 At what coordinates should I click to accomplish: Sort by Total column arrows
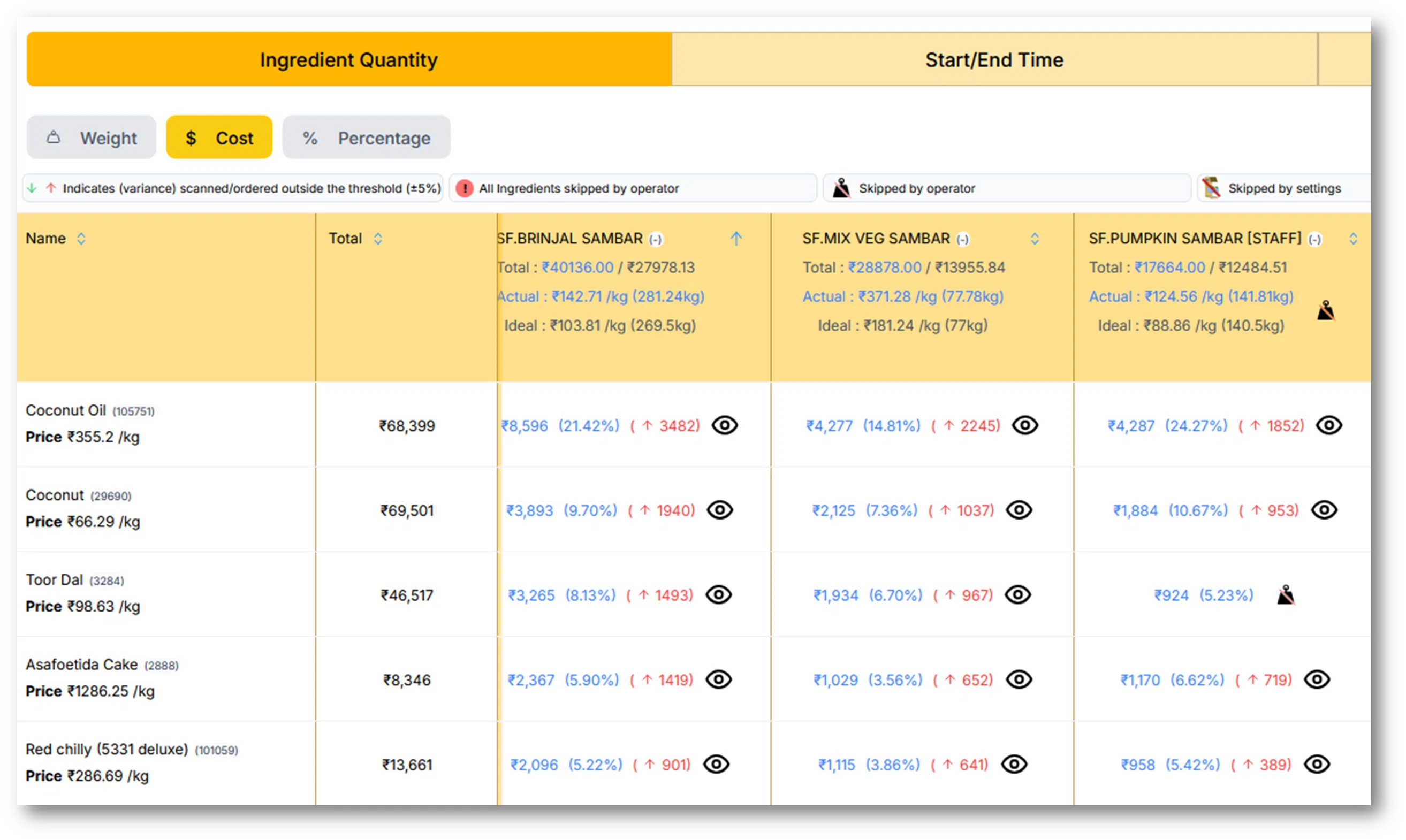coord(378,238)
